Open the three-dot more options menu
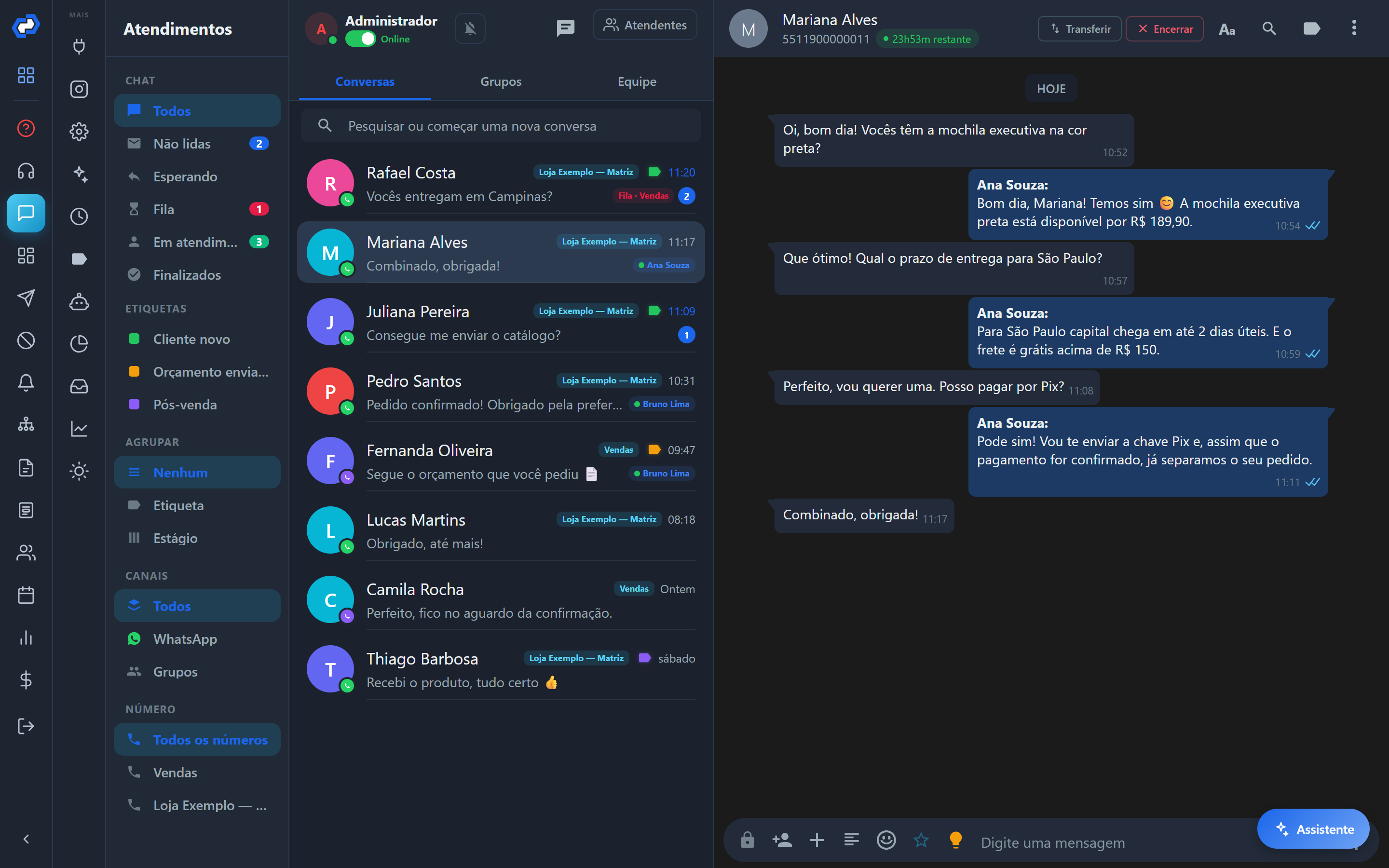Screen dimensions: 1389x868 coord(1354,27)
